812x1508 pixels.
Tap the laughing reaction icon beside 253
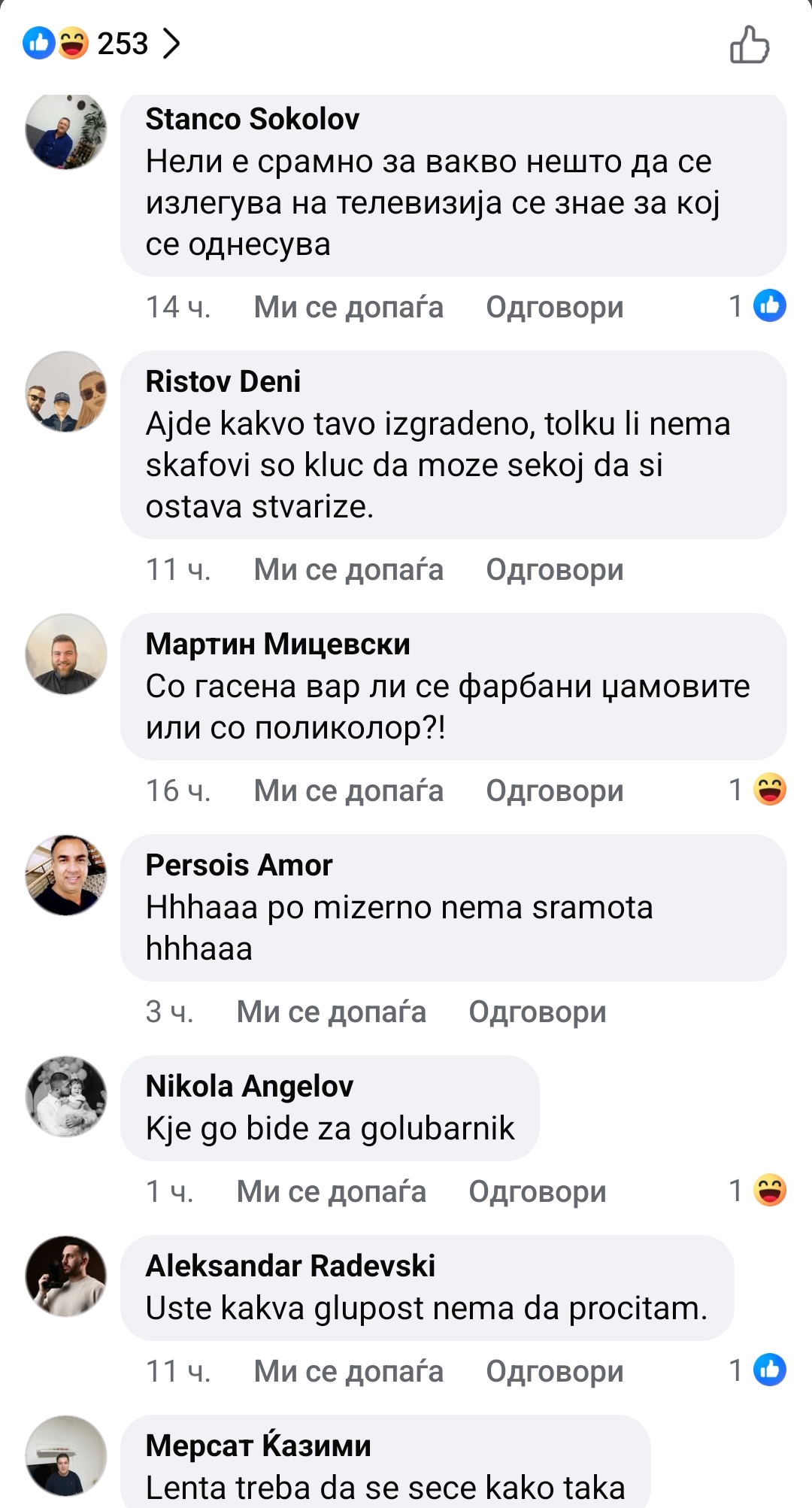click(72, 43)
